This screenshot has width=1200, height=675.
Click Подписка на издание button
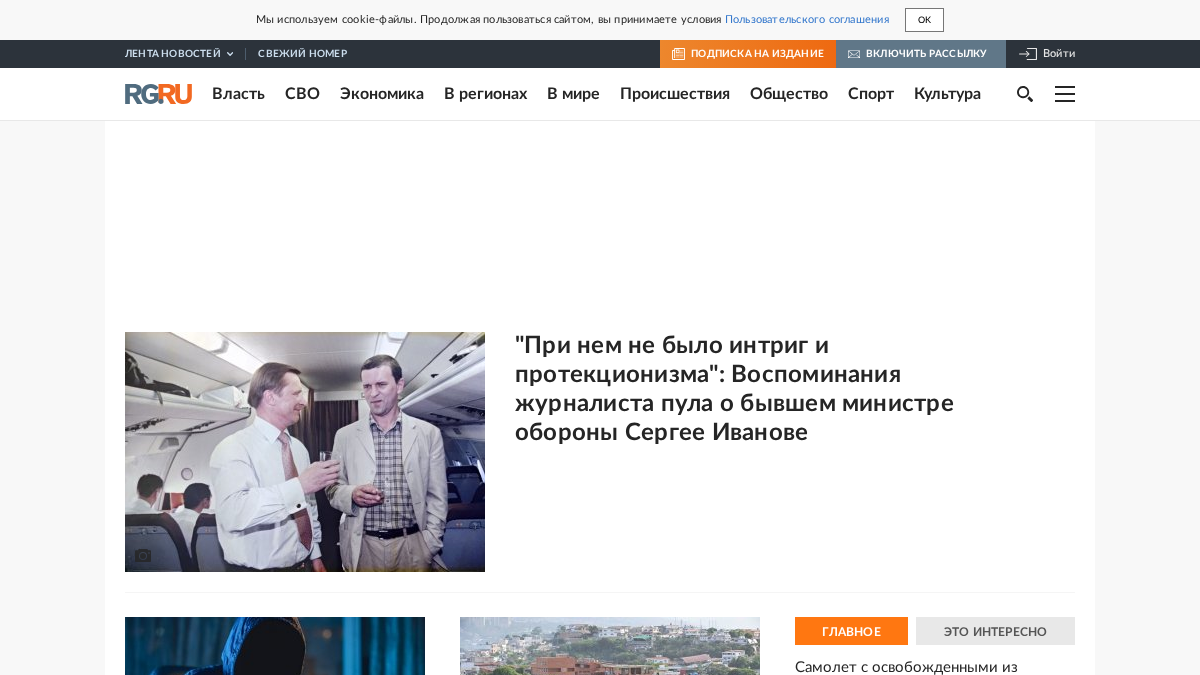click(748, 54)
